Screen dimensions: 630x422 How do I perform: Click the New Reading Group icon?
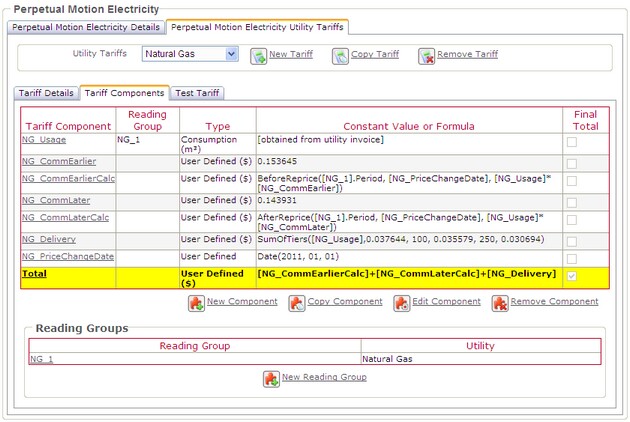pyautogui.click(x=271, y=379)
